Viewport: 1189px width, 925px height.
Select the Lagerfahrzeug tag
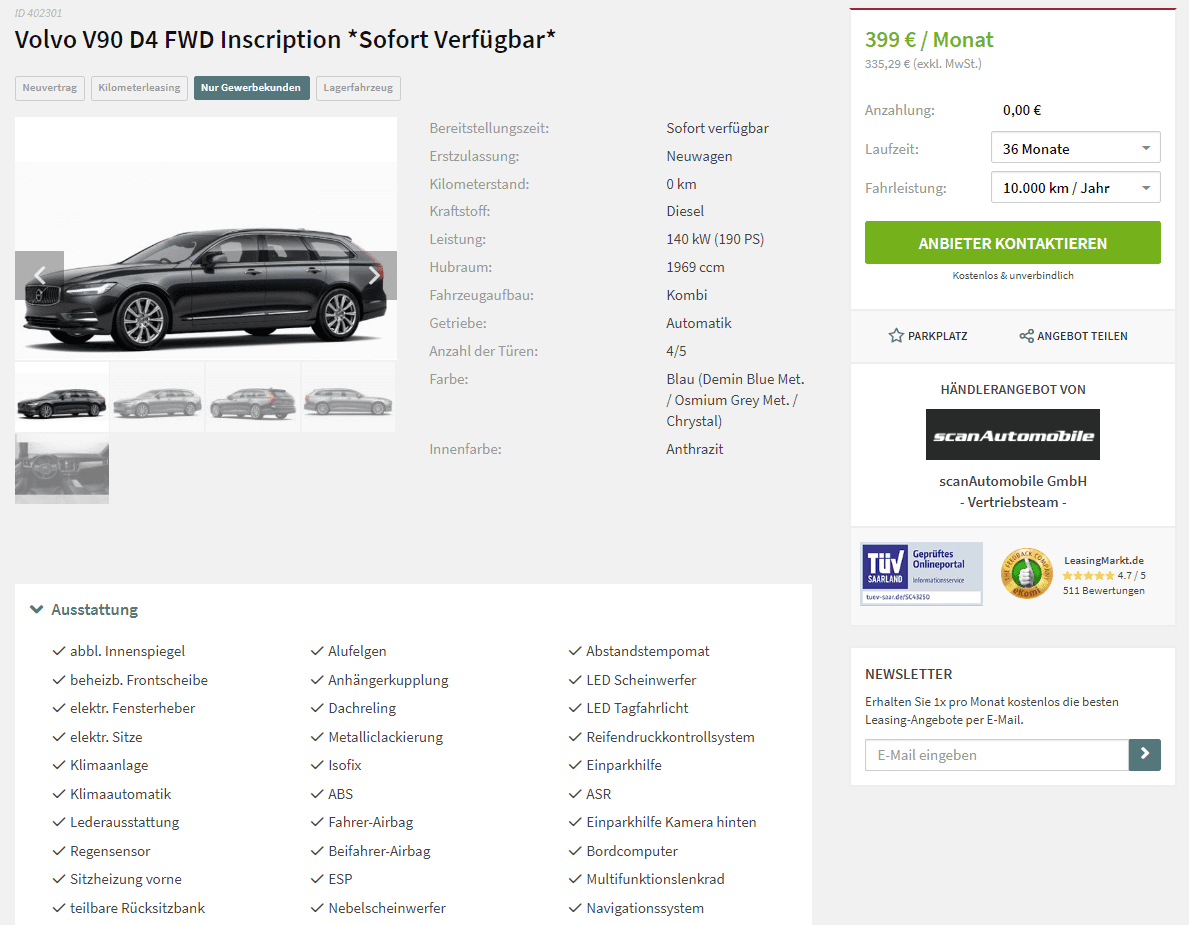coord(358,88)
